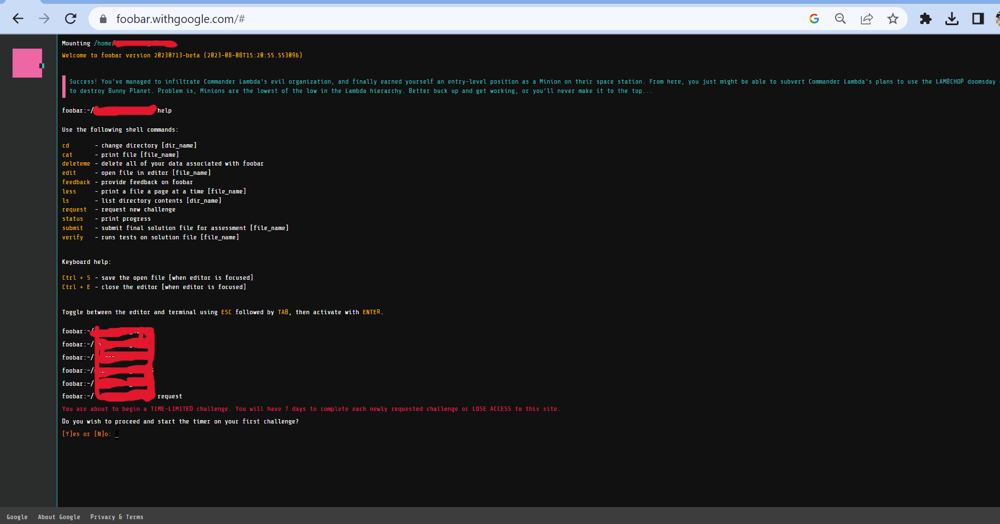This screenshot has height=524, width=1000.
Task: Click 'Use the following shell commands:' line
Action: pyautogui.click(x=120, y=129)
